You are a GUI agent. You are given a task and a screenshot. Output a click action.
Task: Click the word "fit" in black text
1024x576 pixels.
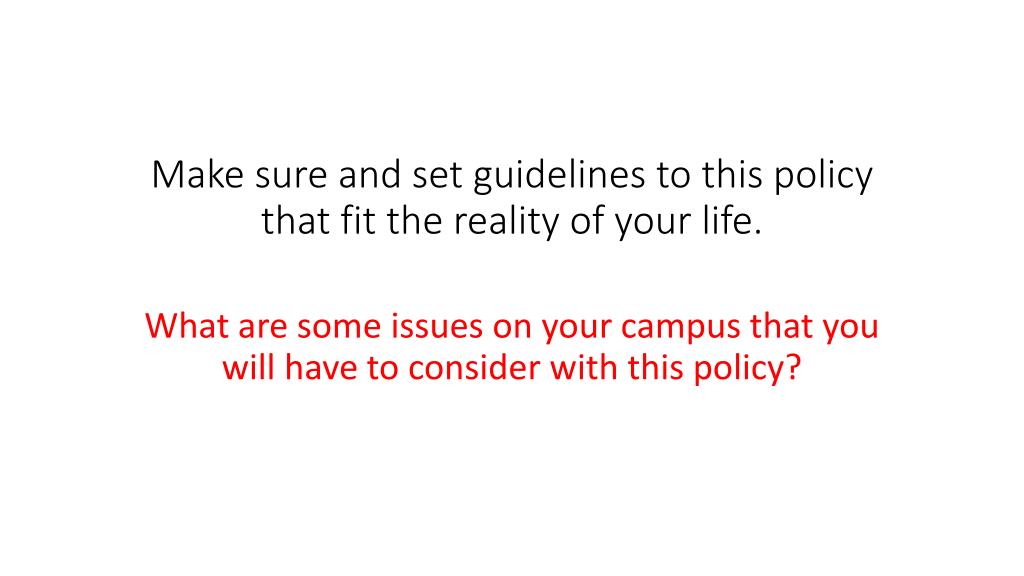pyautogui.click(x=358, y=220)
